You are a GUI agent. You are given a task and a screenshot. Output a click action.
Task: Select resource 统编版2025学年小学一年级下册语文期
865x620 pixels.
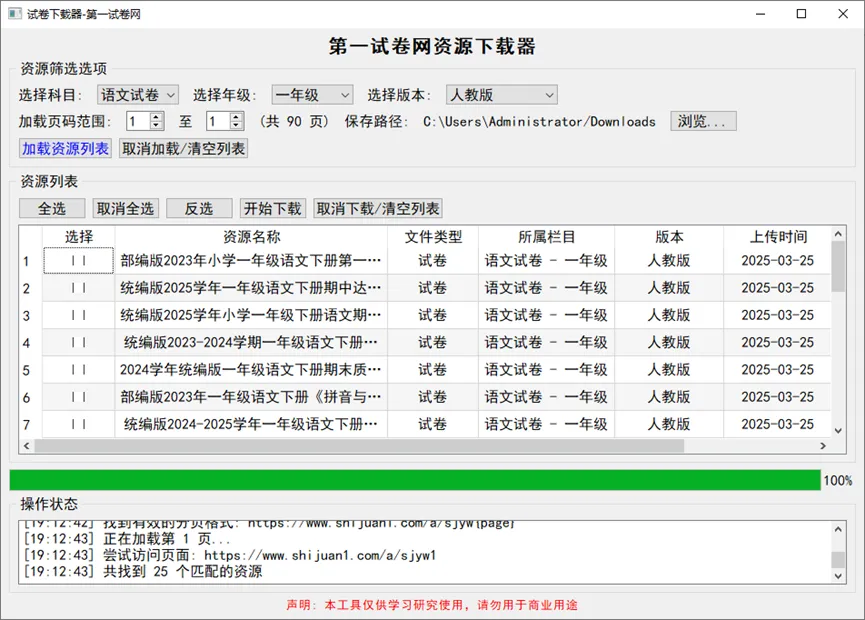pyautogui.click(x=251, y=315)
